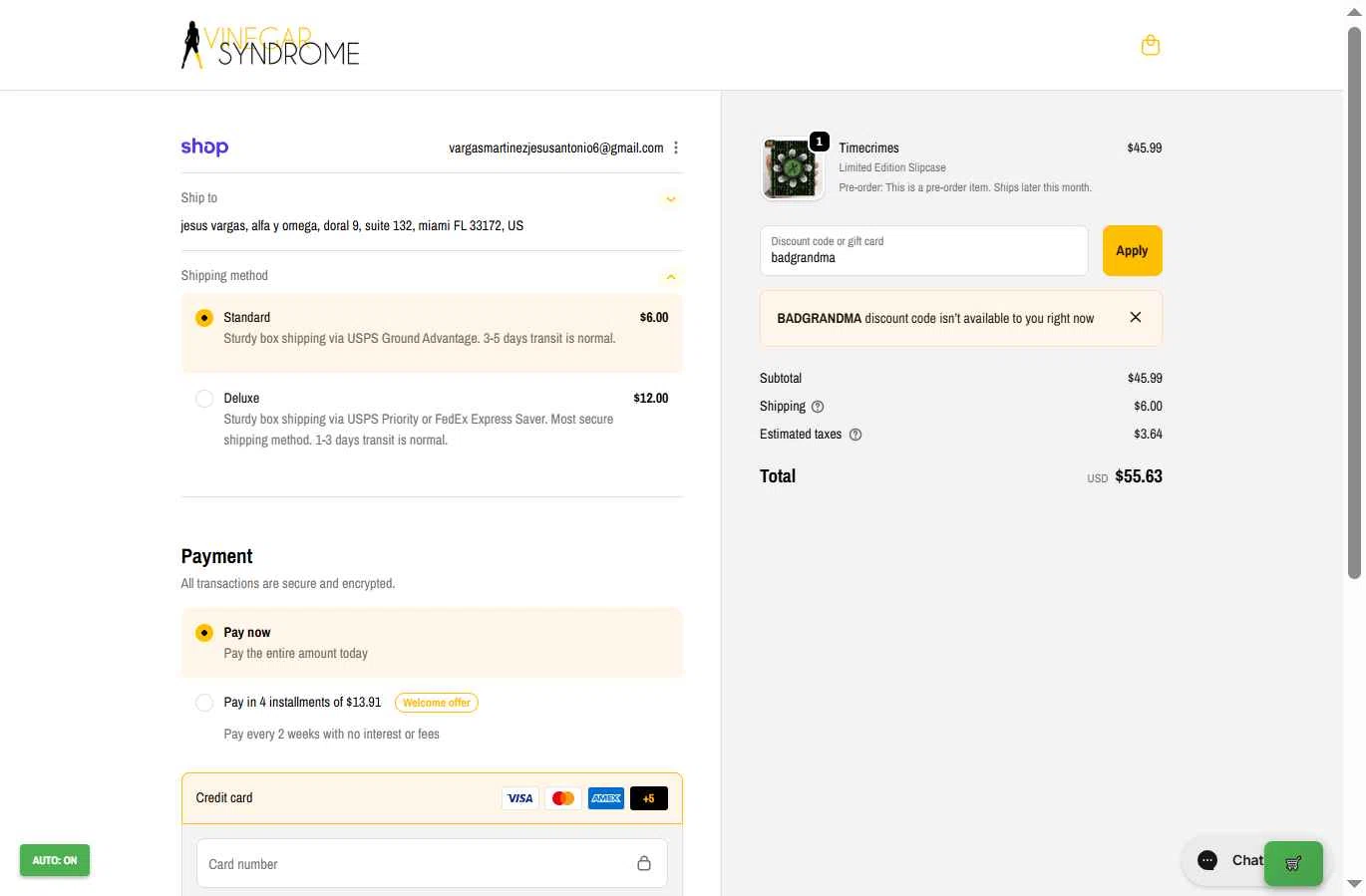Click the pre-order shipping notice text
The image size is (1366, 896).
click(965, 187)
